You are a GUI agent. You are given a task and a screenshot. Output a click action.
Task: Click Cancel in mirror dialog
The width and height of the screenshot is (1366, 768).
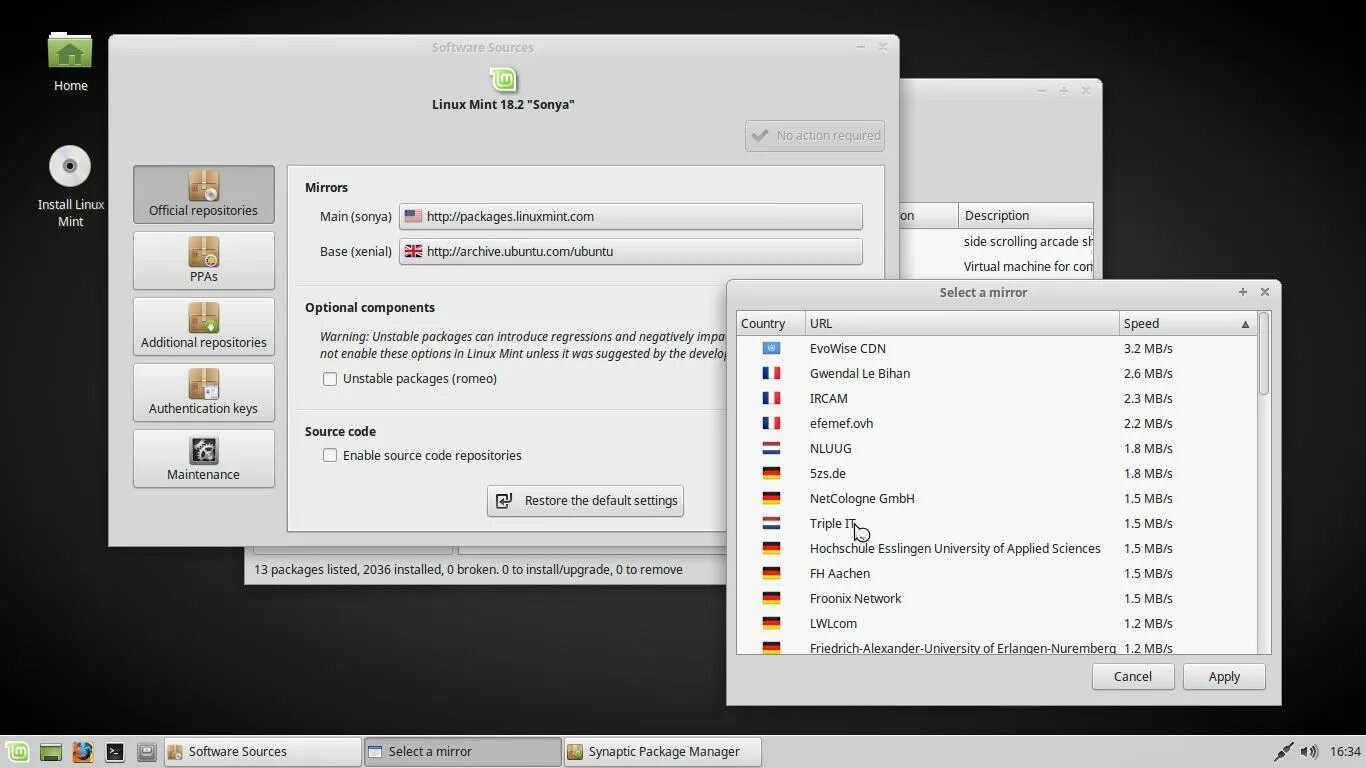pos(1133,676)
